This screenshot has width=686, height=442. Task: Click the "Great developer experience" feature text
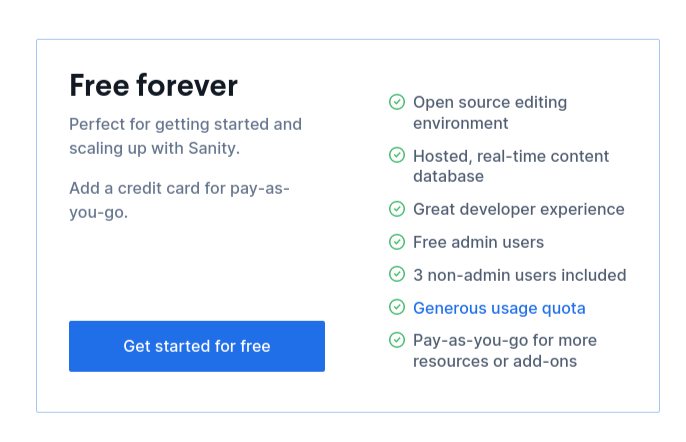coord(518,209)
